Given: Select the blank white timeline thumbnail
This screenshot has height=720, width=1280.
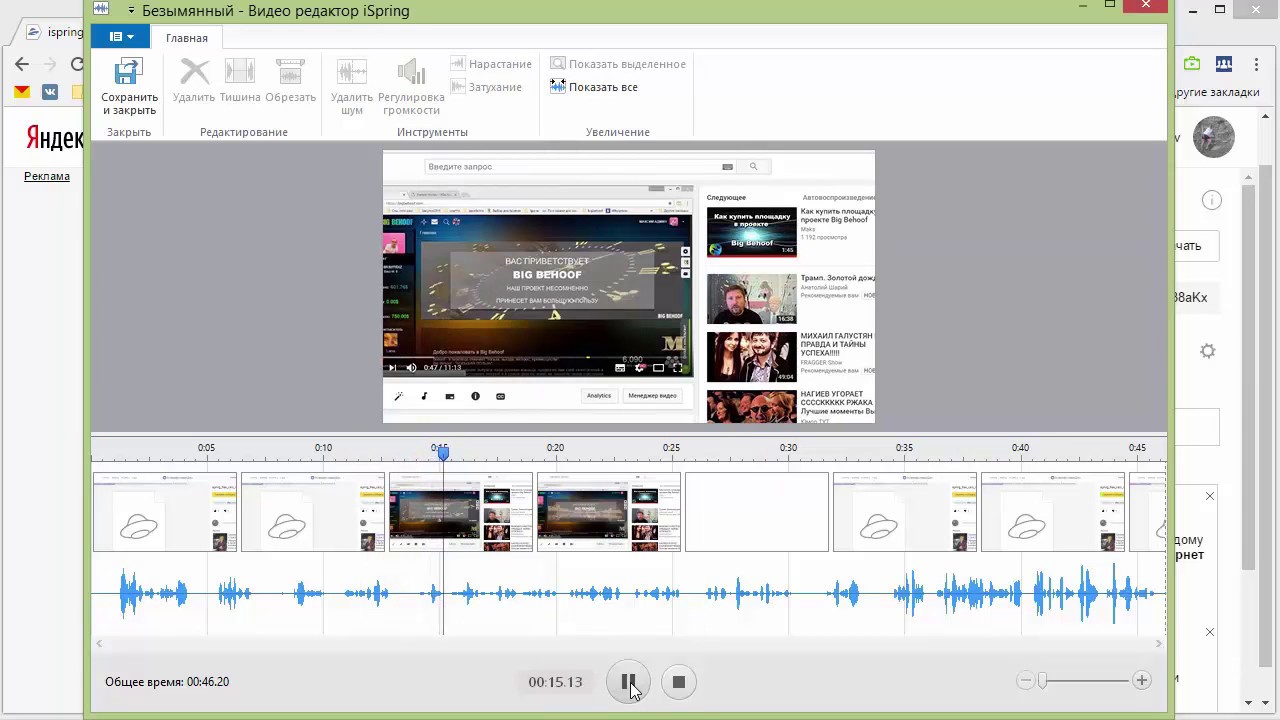Looking at the screenshot, I should 757,512.
